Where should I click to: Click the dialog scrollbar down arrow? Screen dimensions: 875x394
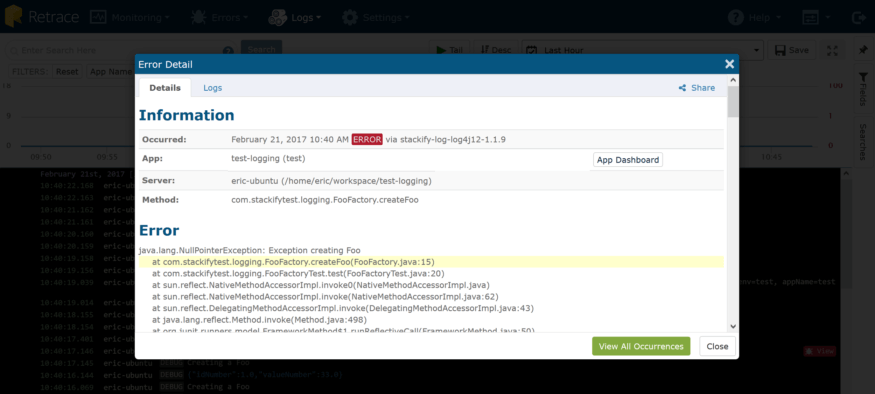tap(733, 326)
